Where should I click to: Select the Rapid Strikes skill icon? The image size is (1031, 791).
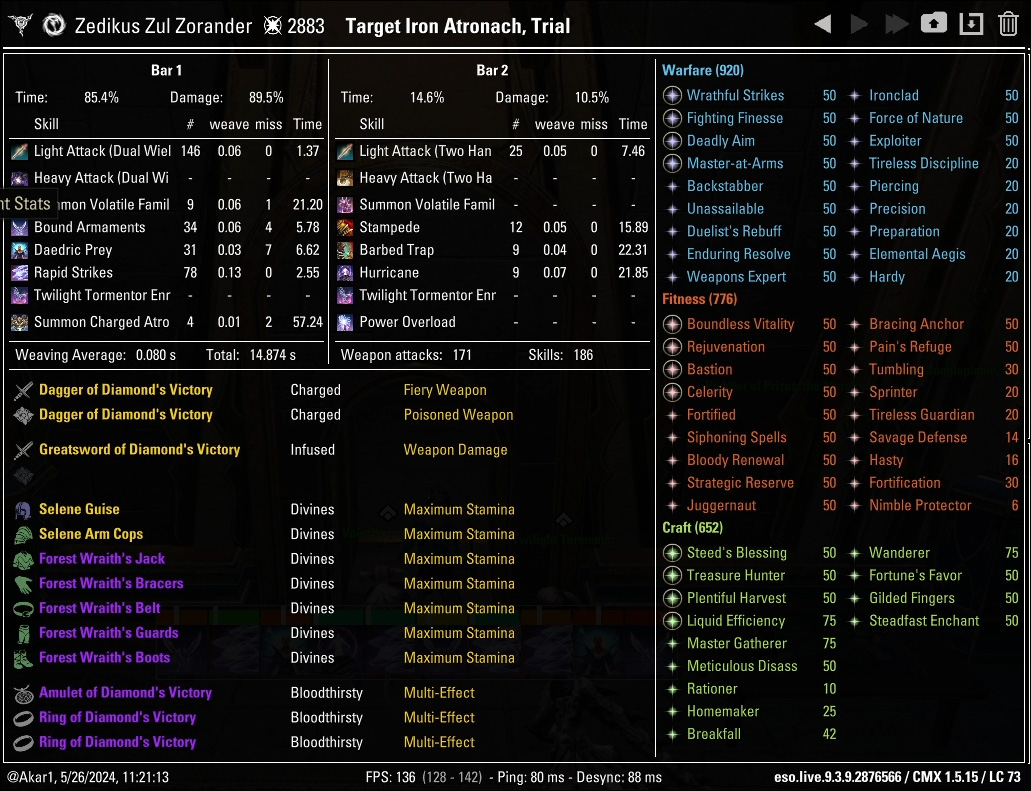20,273
